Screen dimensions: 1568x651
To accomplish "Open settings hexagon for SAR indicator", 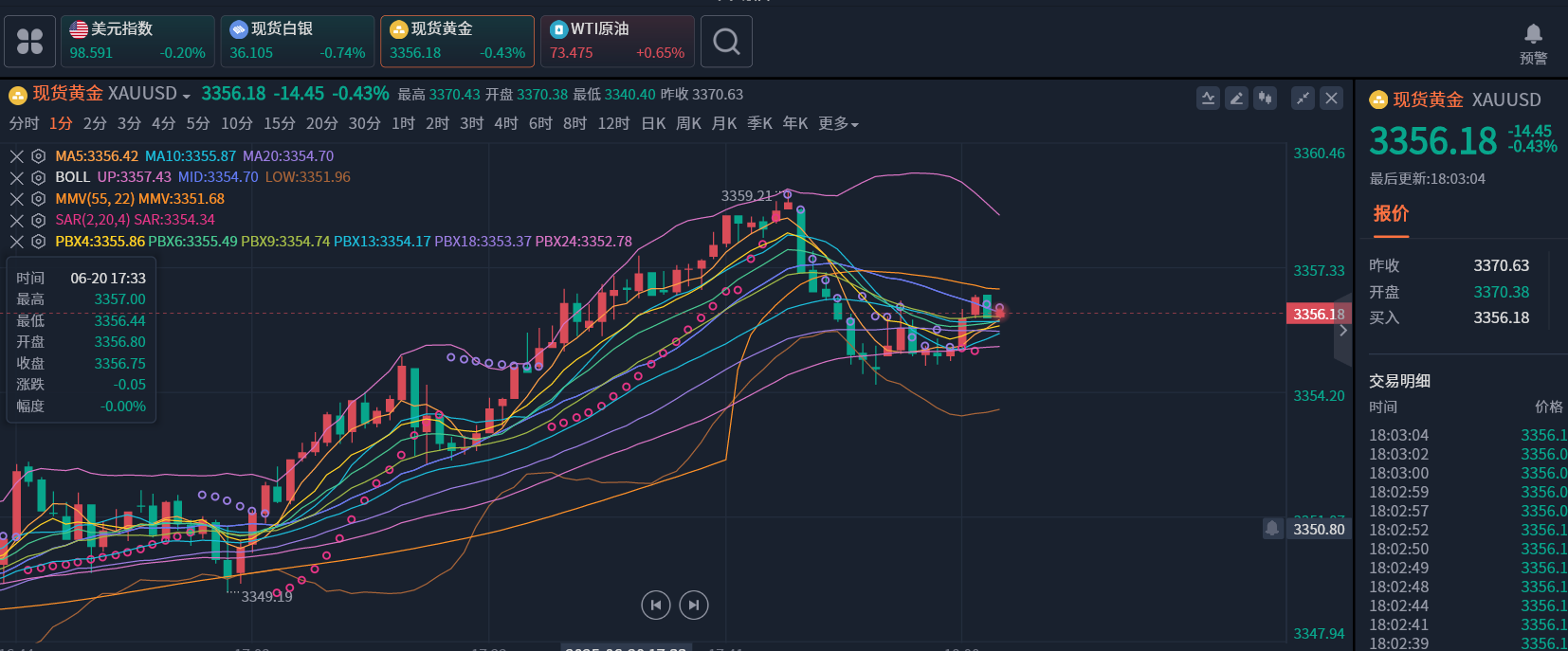I will (x=38, y=220).
